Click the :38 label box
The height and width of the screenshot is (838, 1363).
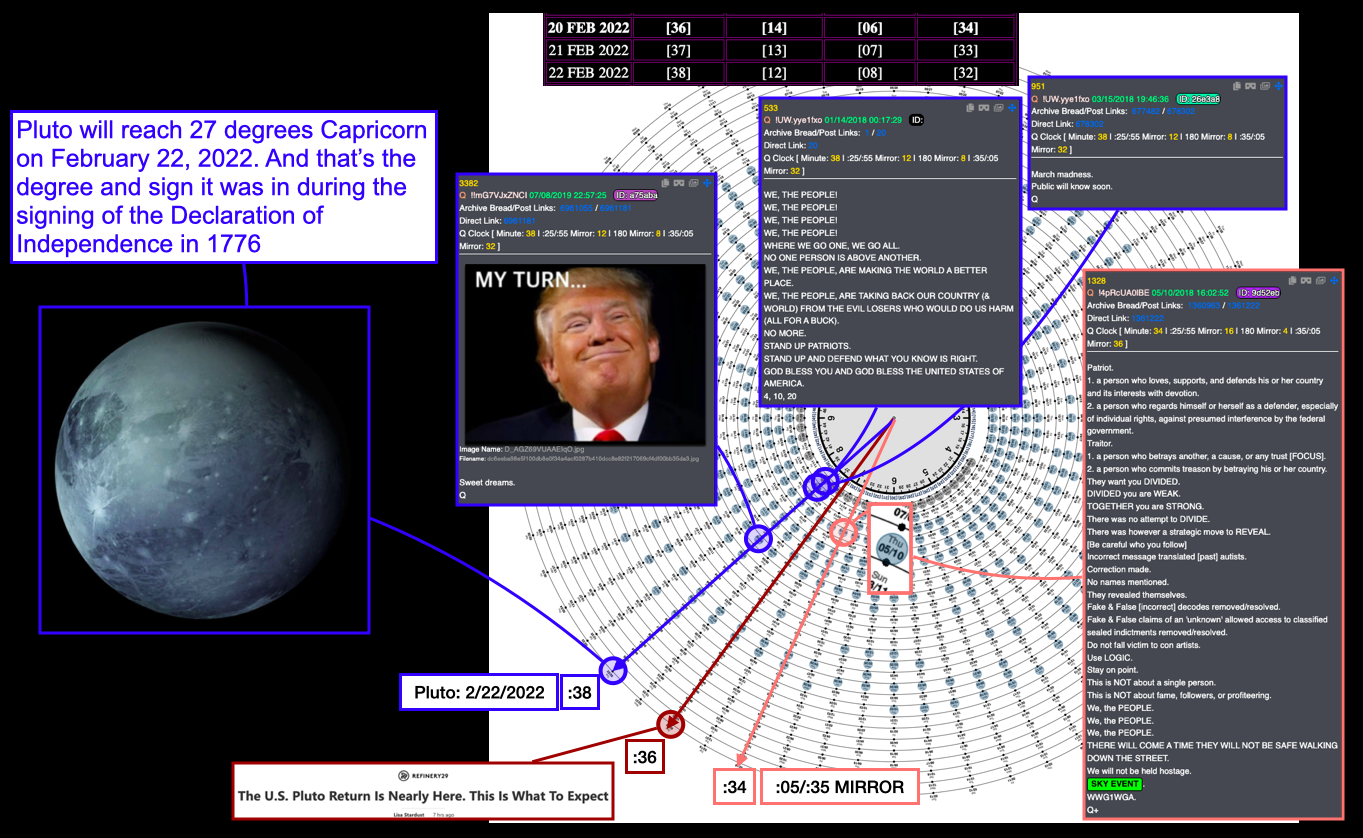point(580,692)
